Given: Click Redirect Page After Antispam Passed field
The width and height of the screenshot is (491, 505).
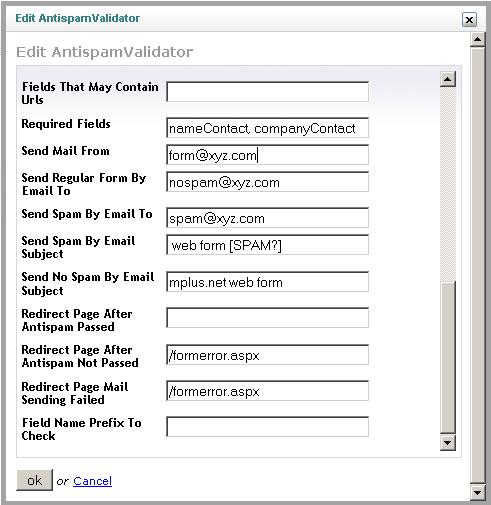Looking at the screenshot, I should pyautogui.click(x=267, y=318).
